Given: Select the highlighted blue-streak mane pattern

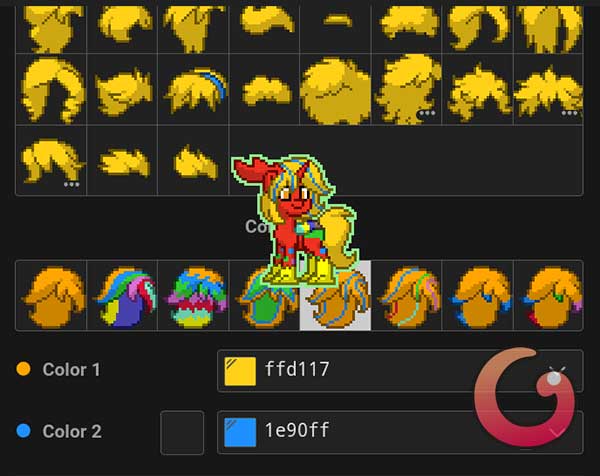Looking at the screenshot, I should pyautogui.click(x=335, y=295).
